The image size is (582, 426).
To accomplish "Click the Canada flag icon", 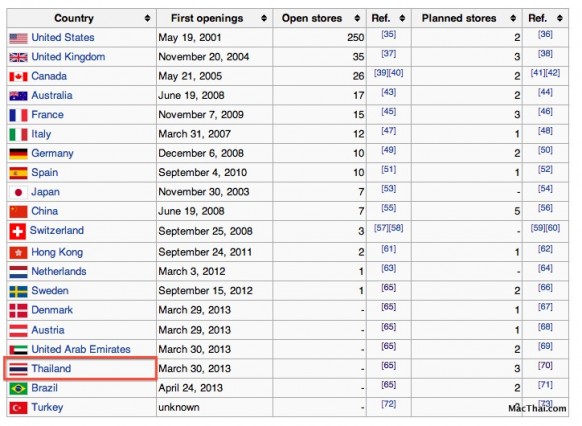I will (x=18, y=77).
